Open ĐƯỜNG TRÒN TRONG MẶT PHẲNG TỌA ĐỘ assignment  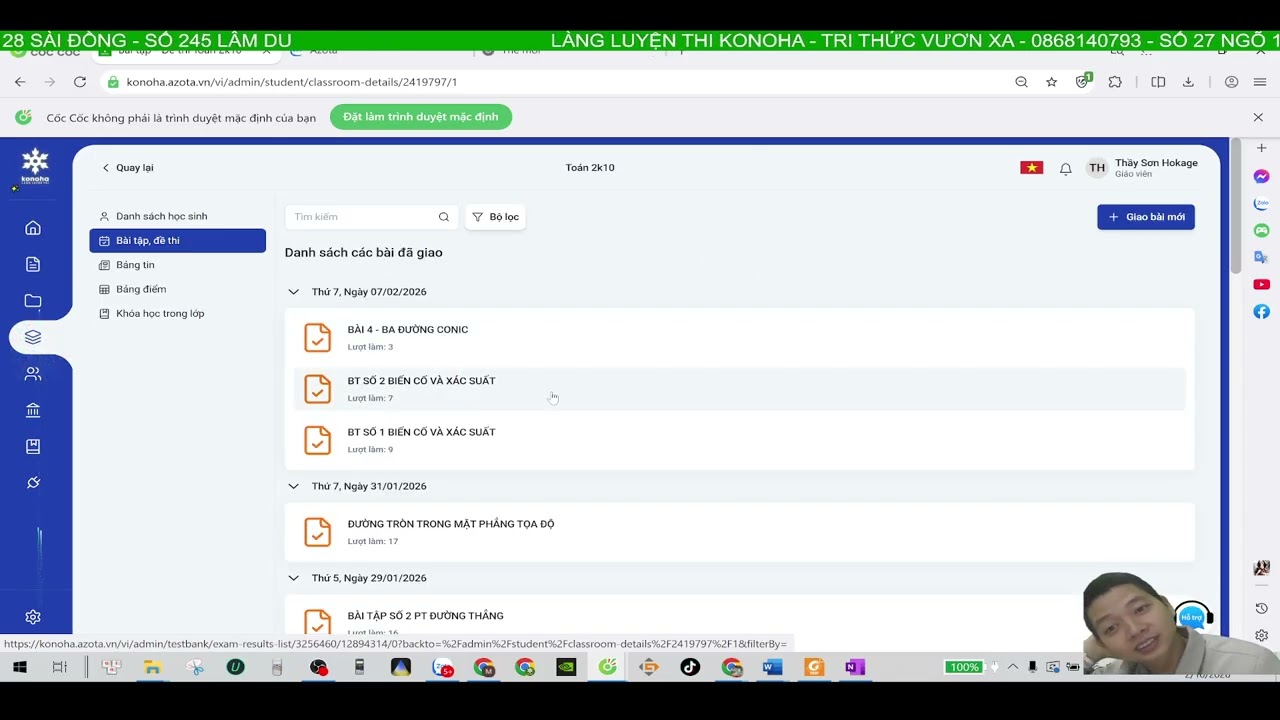[740, 532]
